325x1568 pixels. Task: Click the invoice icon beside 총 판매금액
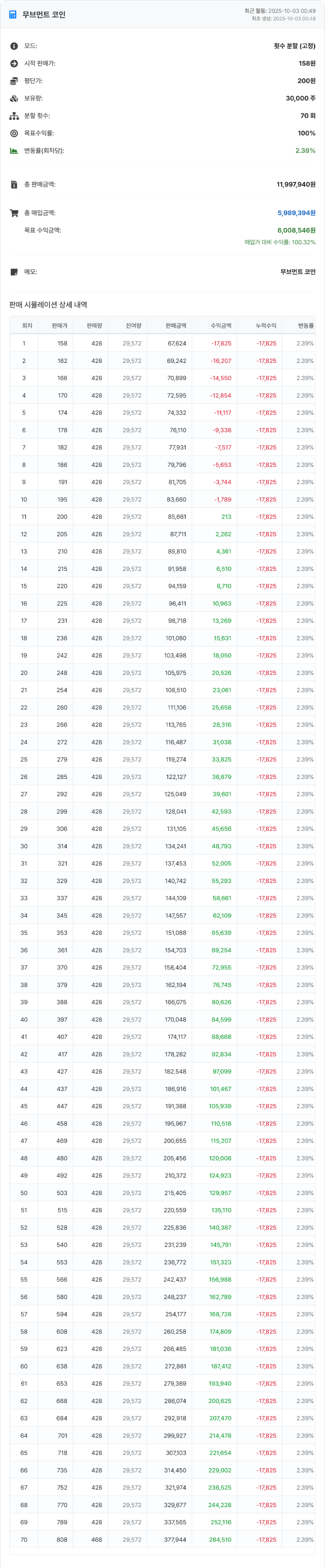tap(14, 184)
